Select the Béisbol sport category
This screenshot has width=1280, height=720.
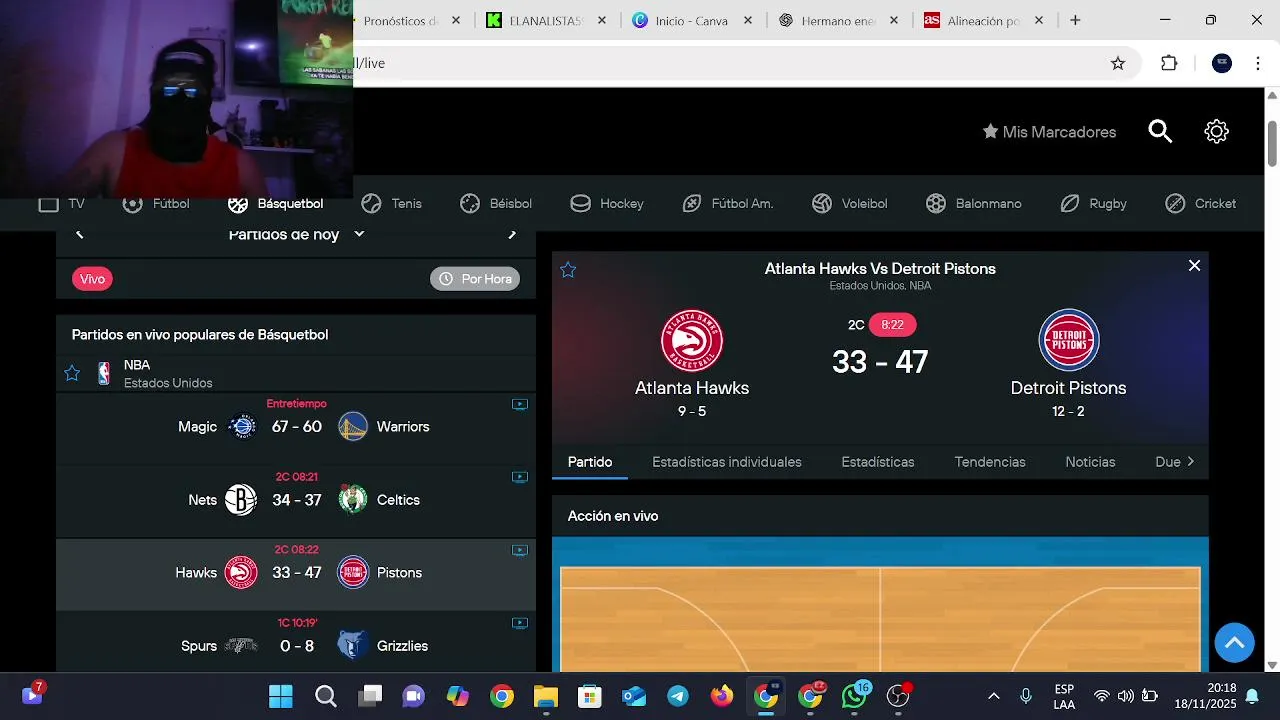coord(496,204)
